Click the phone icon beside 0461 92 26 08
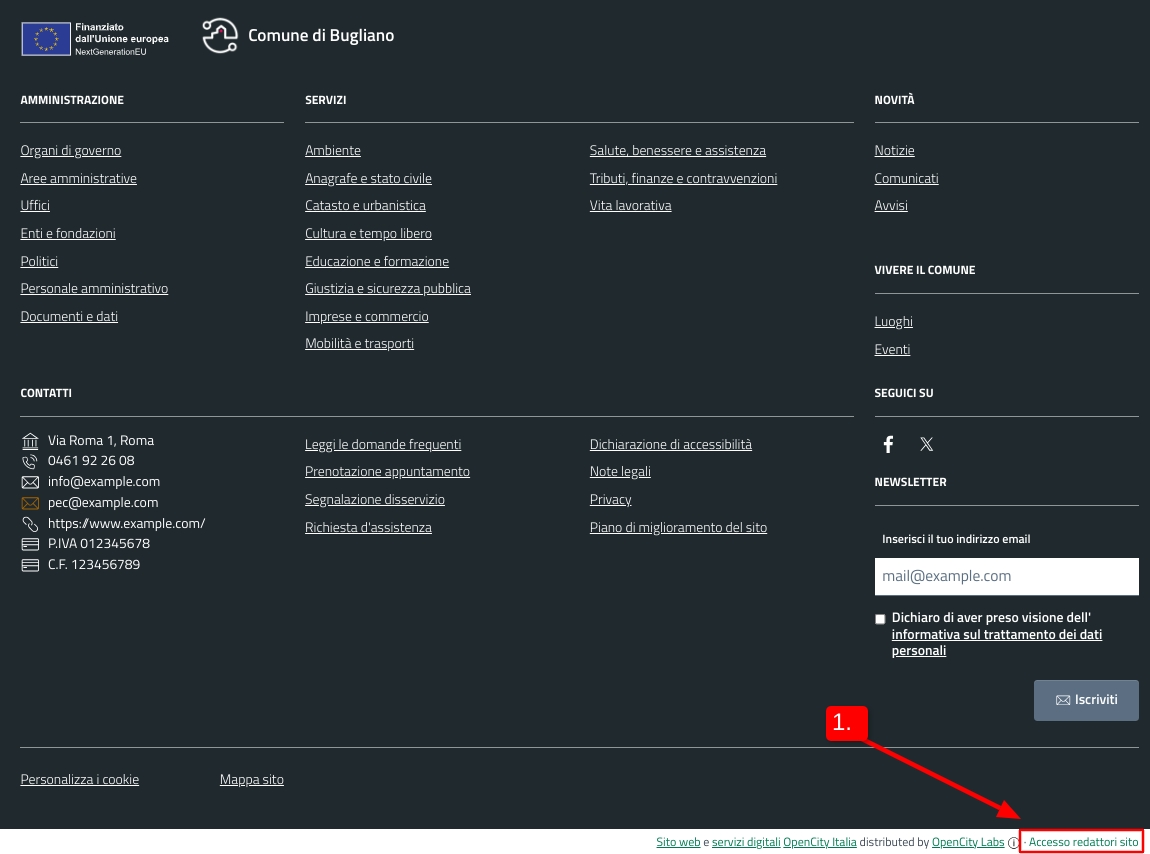1150x854 pixels. pos(30,461)
